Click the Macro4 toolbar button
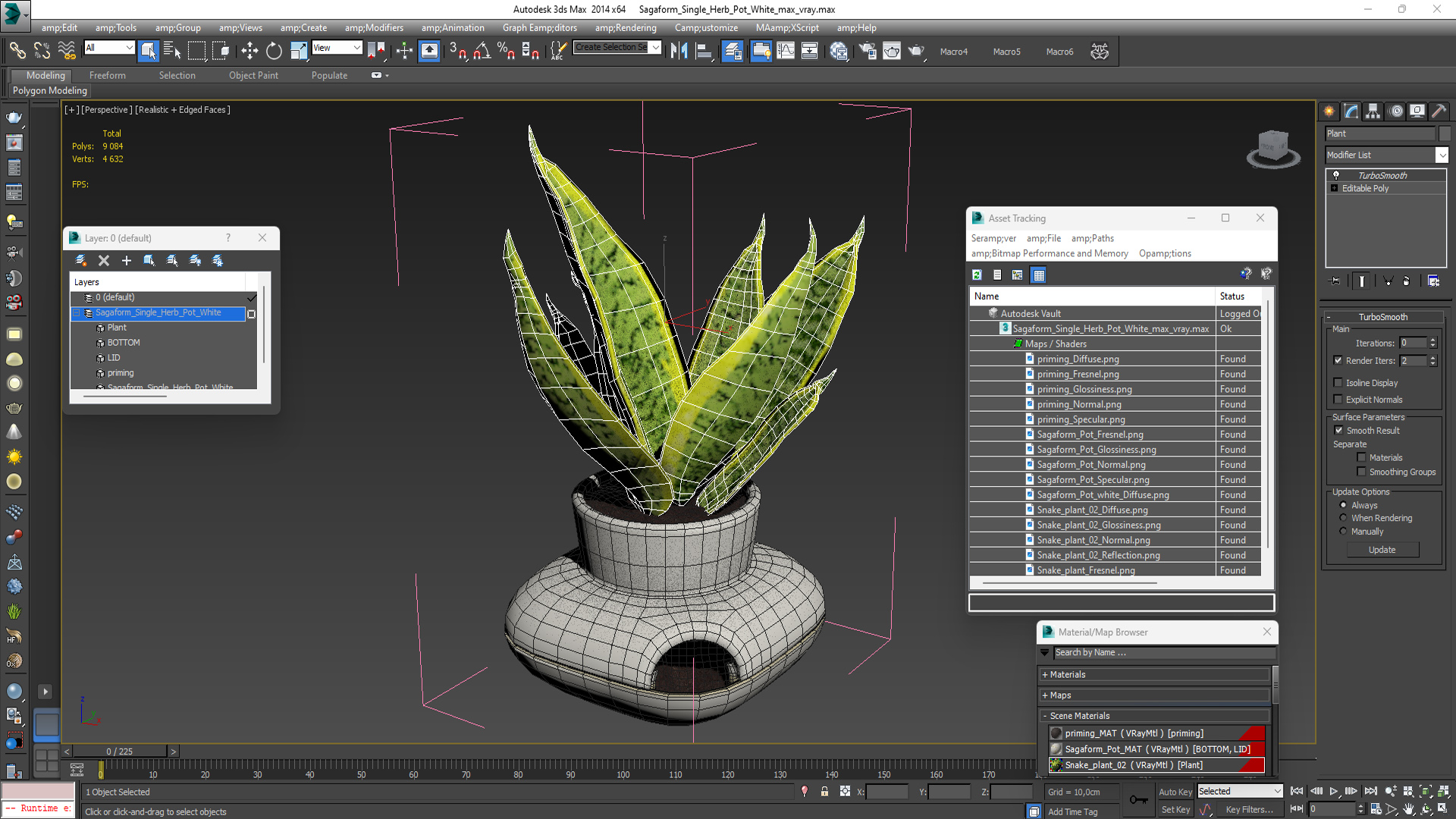 (x=953, y=52)
